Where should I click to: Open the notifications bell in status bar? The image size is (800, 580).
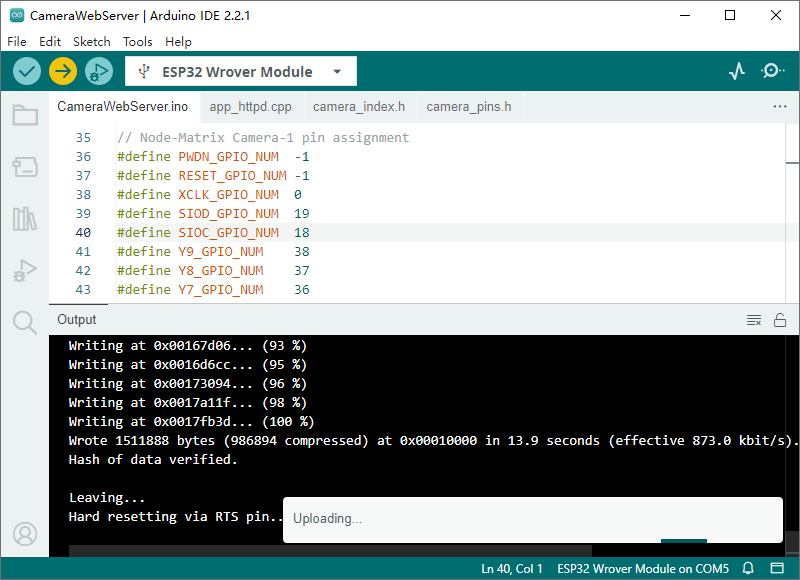[748, 569]
